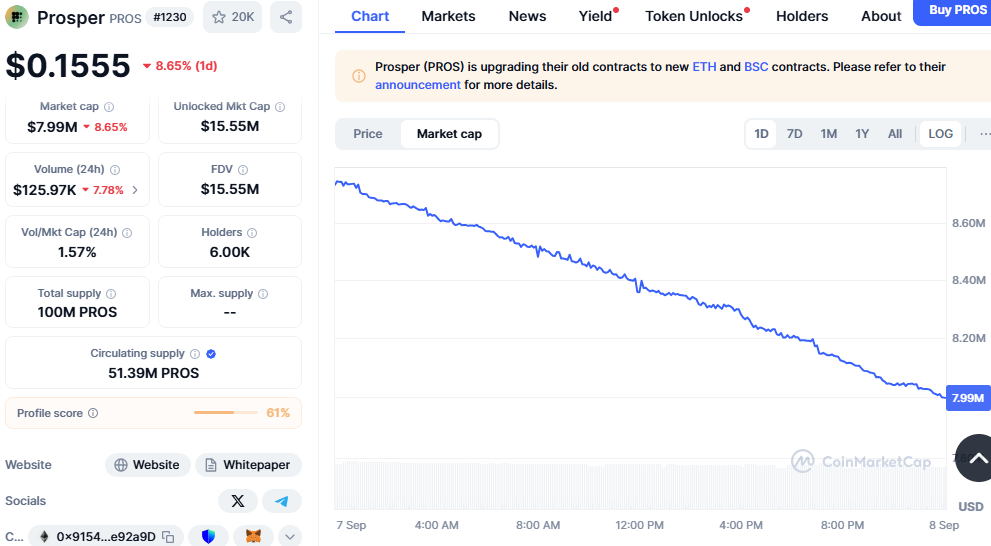Click the MetaMask fox icon
Image resolution: width=991 pixels, height=546 pixels.
pos(254,537)
